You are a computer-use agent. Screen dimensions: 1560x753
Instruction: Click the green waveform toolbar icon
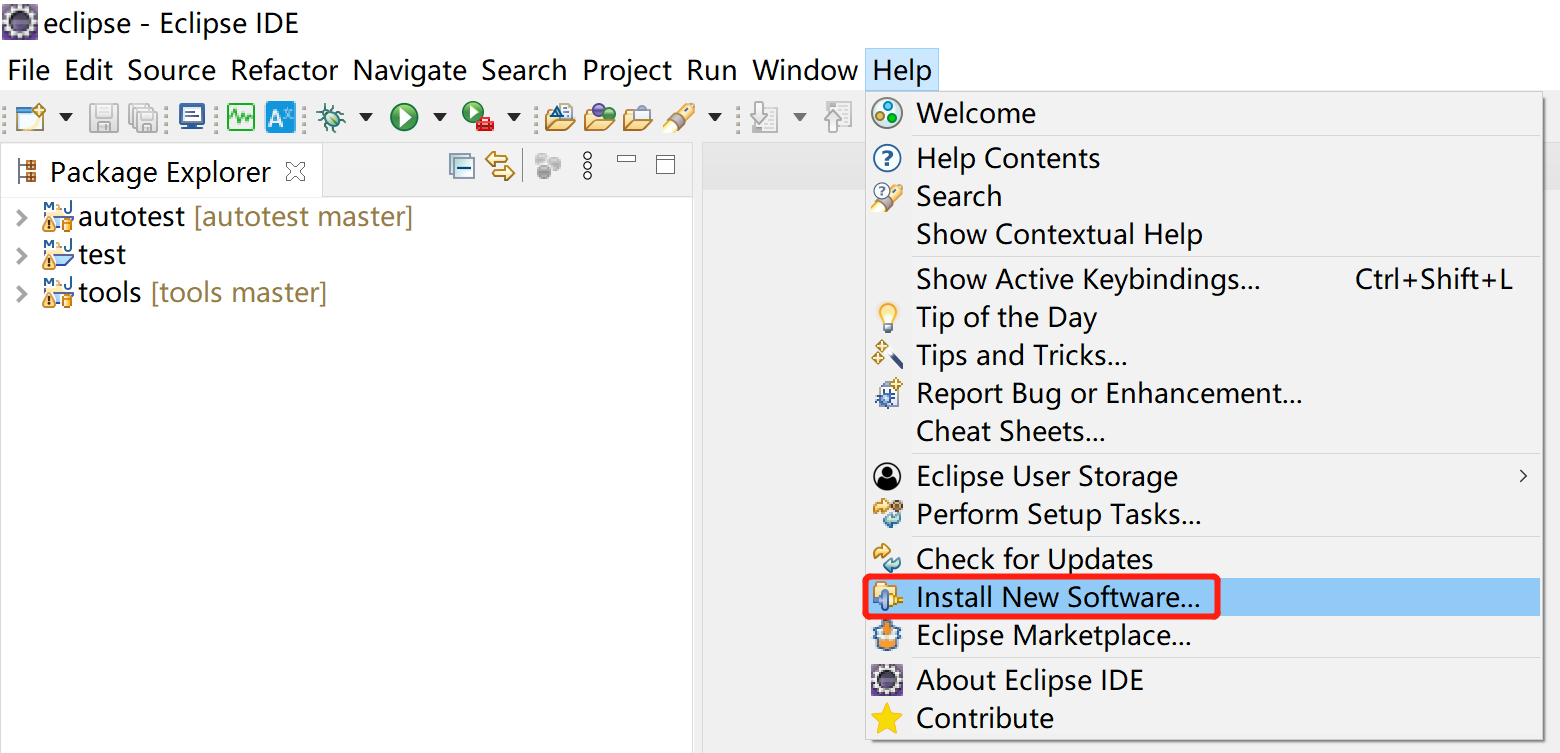click(x=241, y=117)
